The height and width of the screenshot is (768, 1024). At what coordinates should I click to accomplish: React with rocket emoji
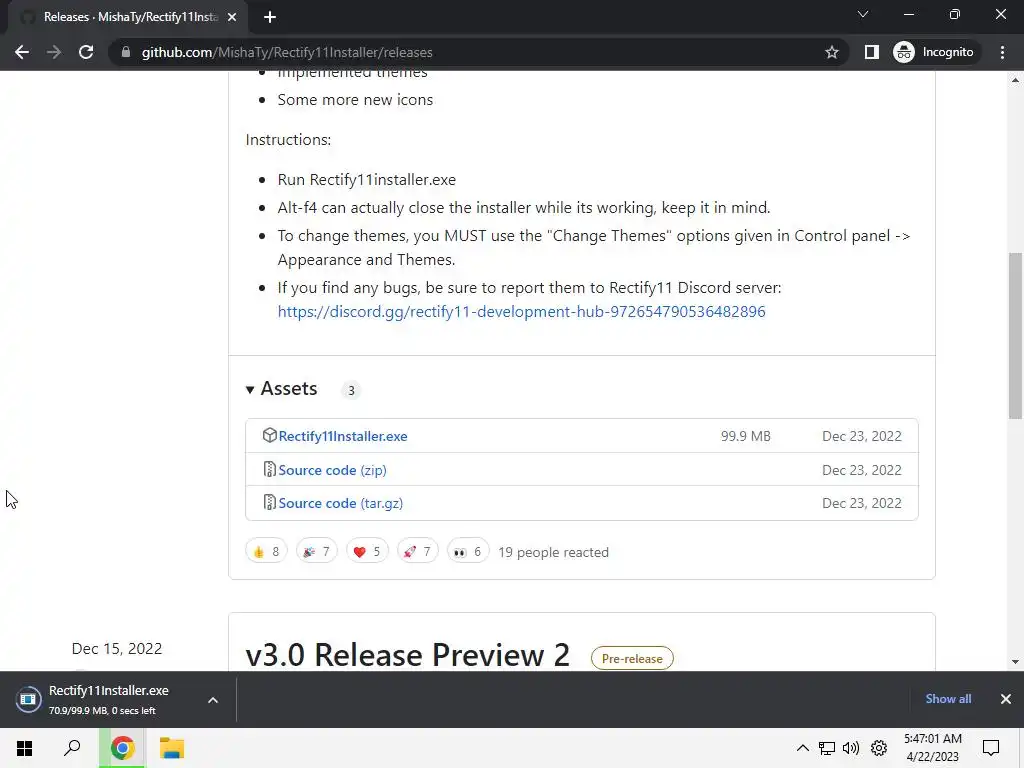coord(417,552)
